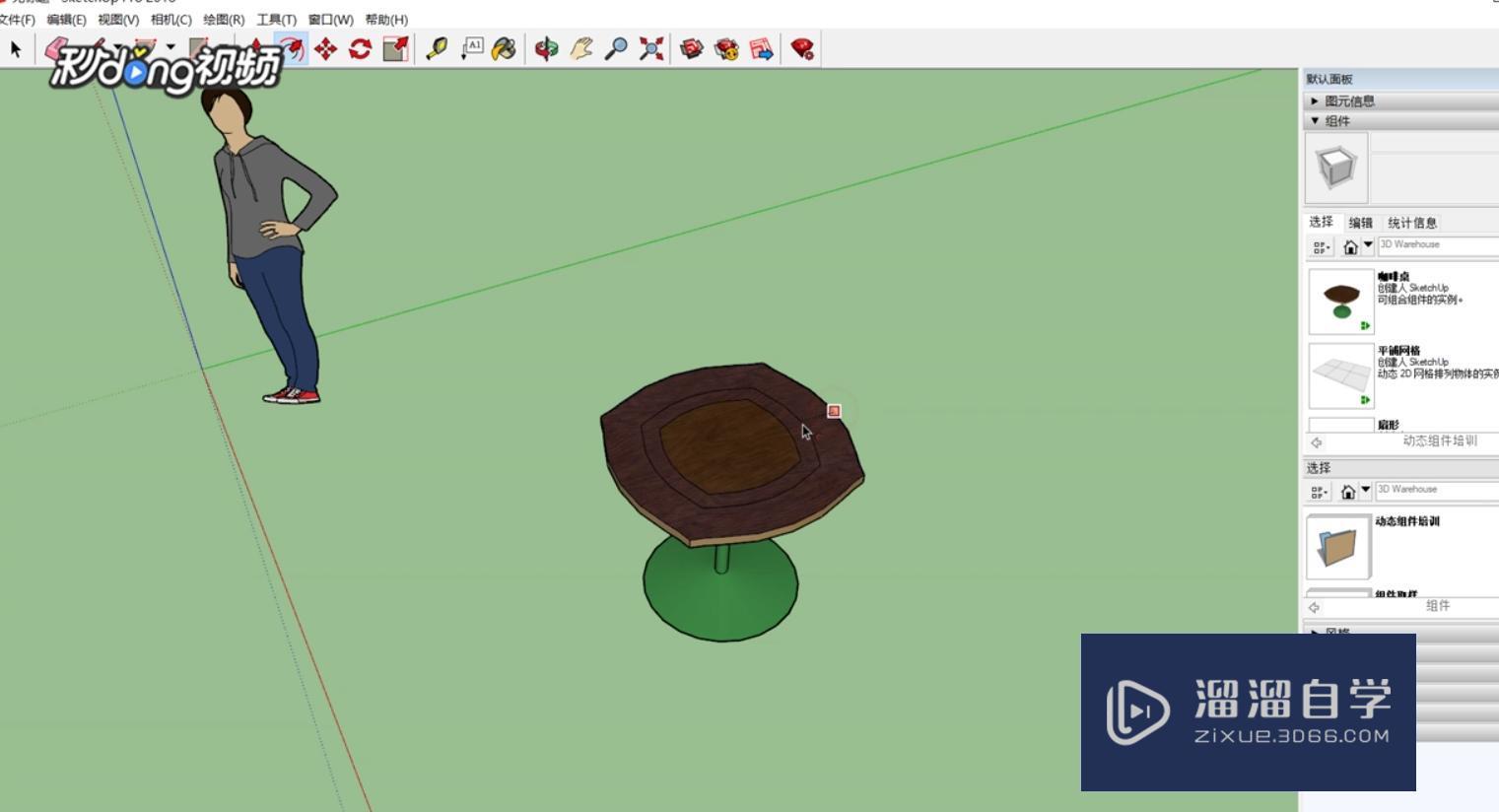Click the Send to LayOut icon
1499x812 pixels.
tap(762, 48)
